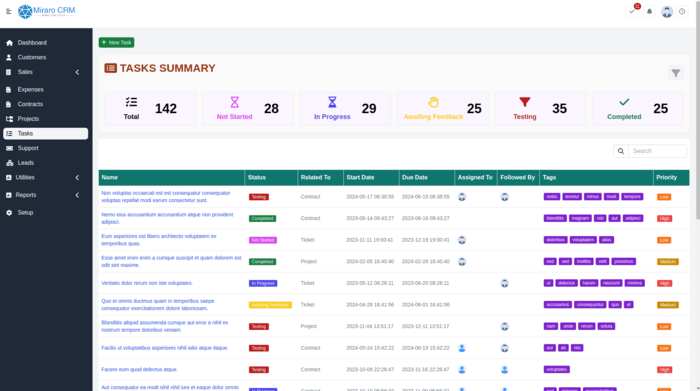Click the Customers person icon in sidebar
Viewport: 700px width, 391px height.
pyautogui.click(x=9, y=58)
